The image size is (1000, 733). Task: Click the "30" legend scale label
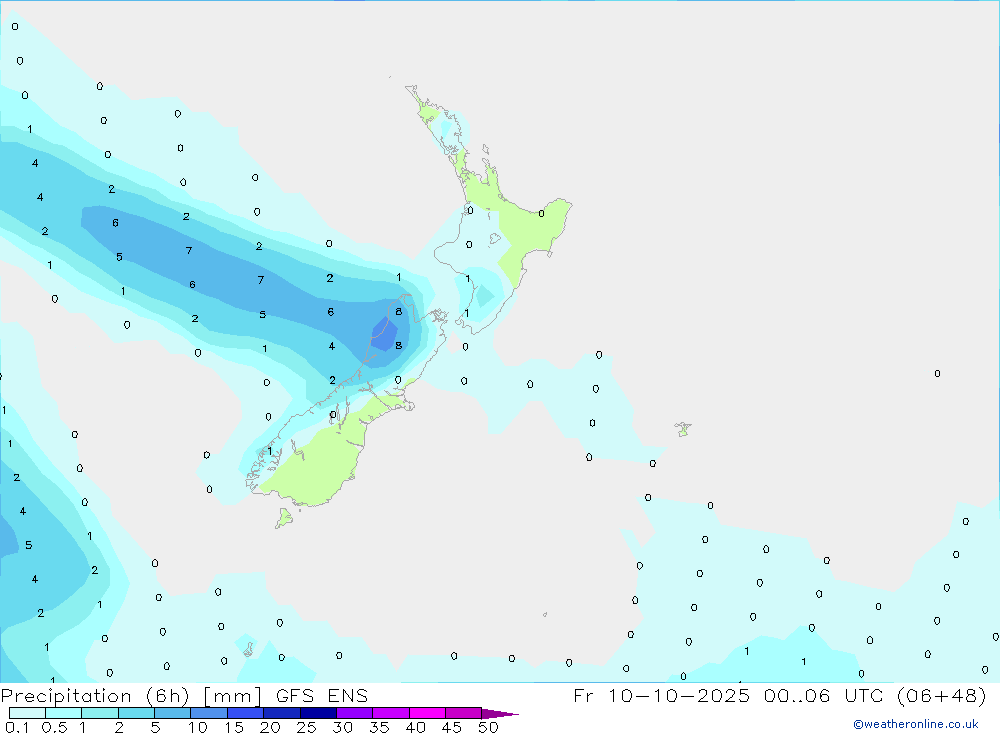[342, 727]
